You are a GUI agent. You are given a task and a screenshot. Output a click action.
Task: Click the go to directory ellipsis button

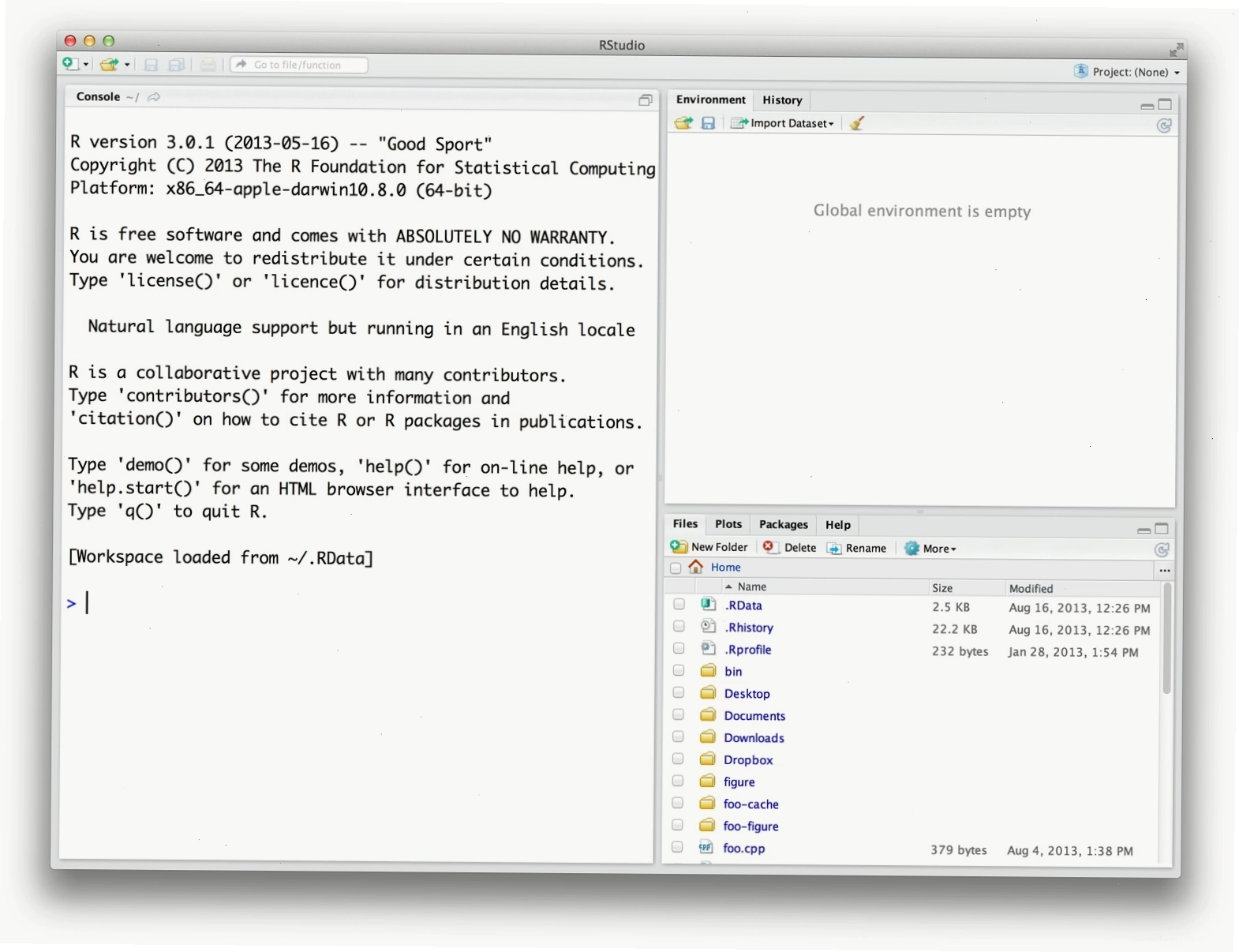pos(1164,570)
